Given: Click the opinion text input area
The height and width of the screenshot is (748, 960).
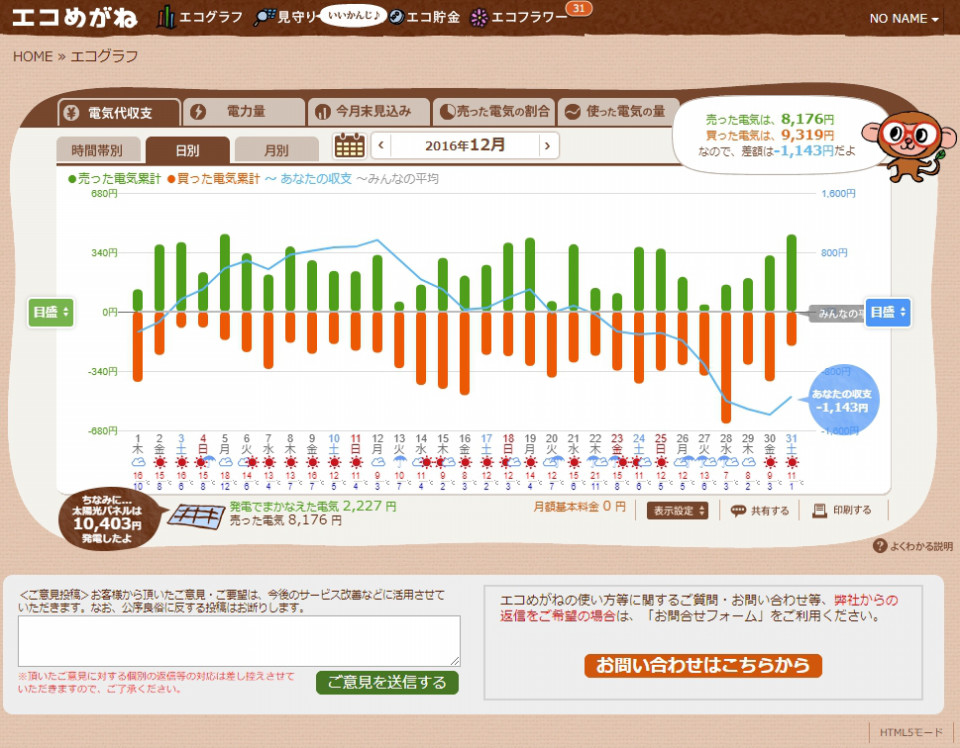Looking at the screenshot, I should [239, 641].
